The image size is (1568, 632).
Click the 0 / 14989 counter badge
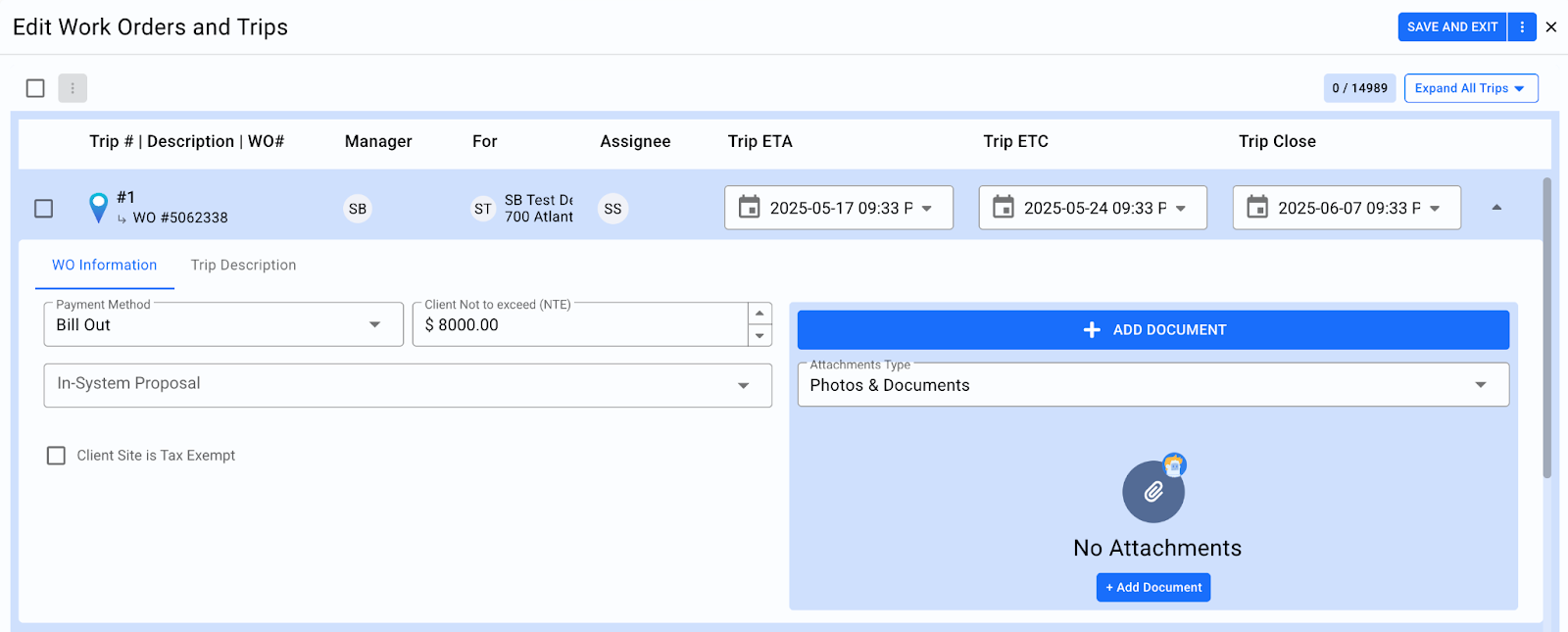pos(1359,88)
